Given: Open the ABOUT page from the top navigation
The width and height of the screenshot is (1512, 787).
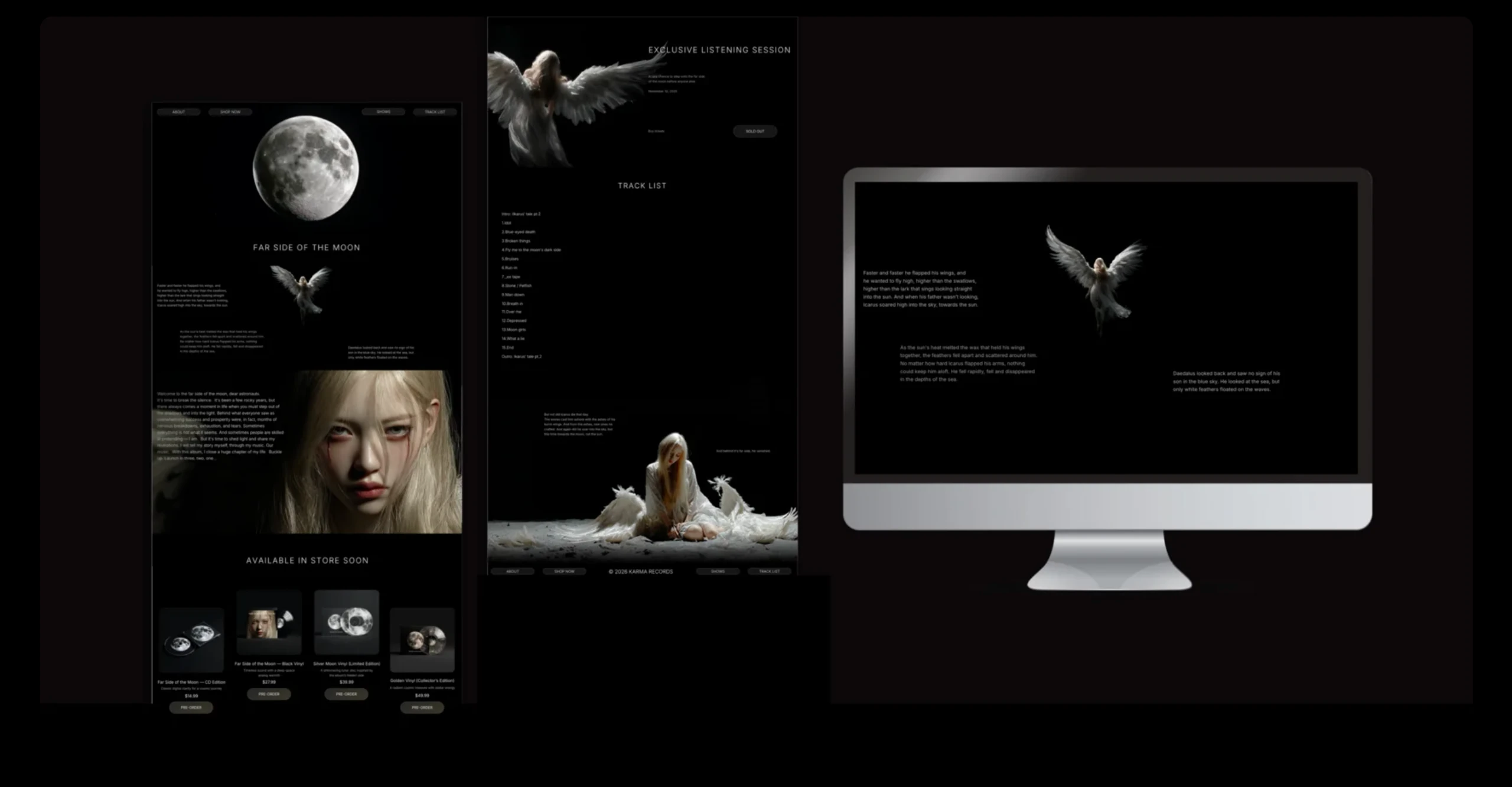Looking at the screenshot, I should [x=178, y=112].
